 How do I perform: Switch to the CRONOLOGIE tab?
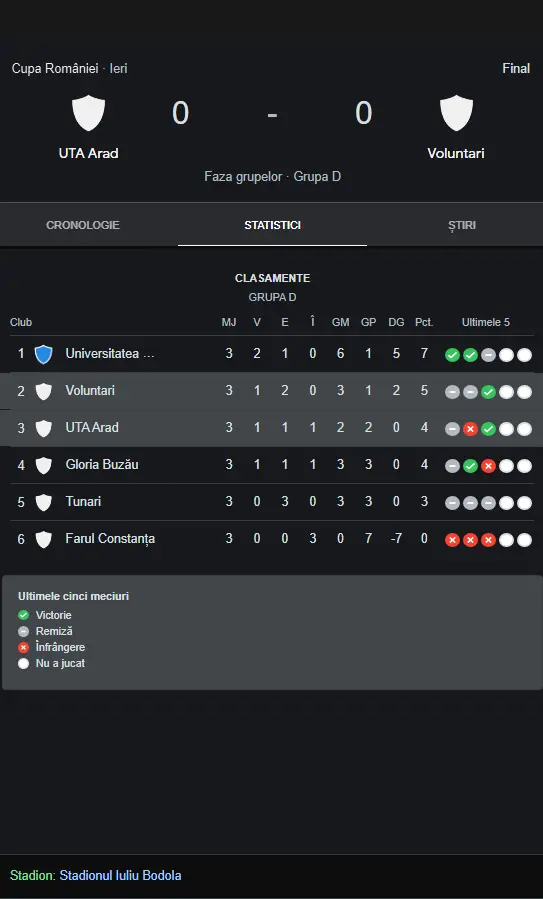pos(83,225)
